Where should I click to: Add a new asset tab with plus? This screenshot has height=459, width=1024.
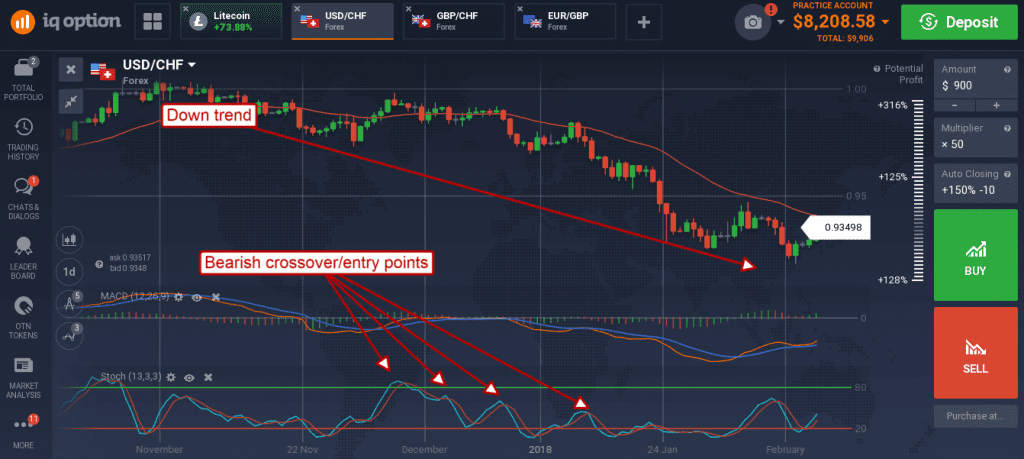click(644, 22)
